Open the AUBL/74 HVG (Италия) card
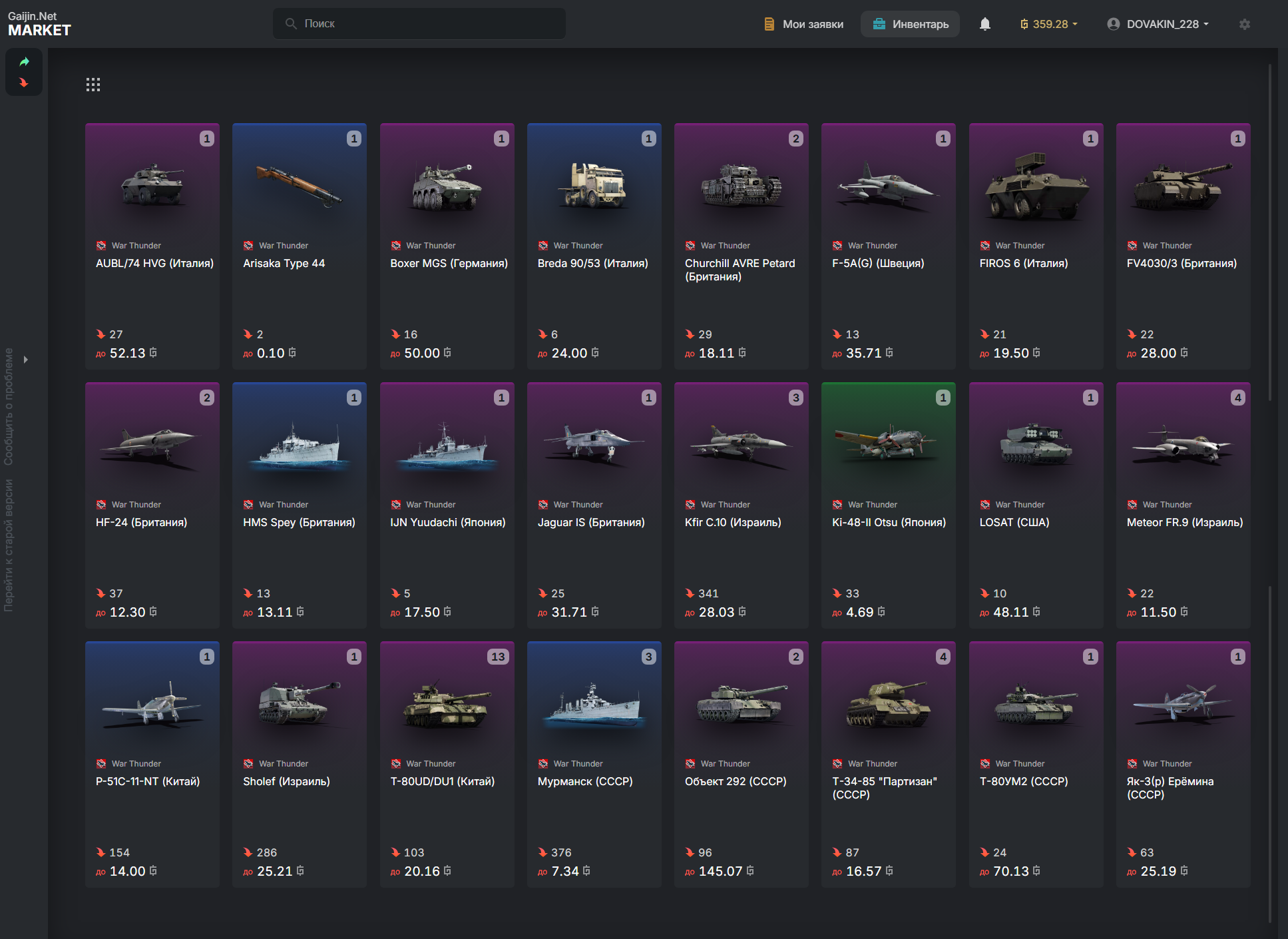This screenshot has width=1288, height=939. pos(152,246)
